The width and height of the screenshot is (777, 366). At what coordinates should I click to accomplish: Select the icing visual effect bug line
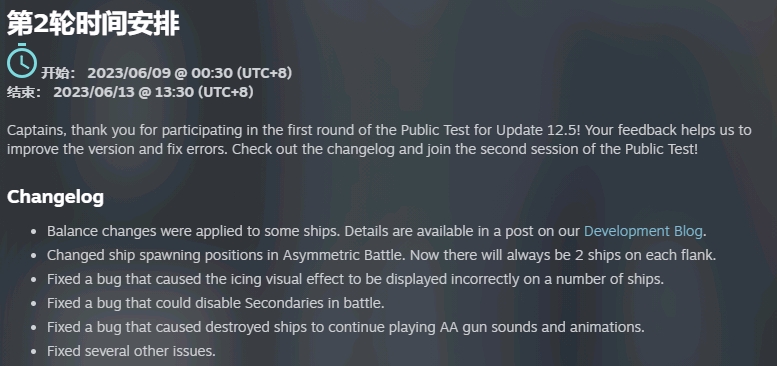point(355,279)
